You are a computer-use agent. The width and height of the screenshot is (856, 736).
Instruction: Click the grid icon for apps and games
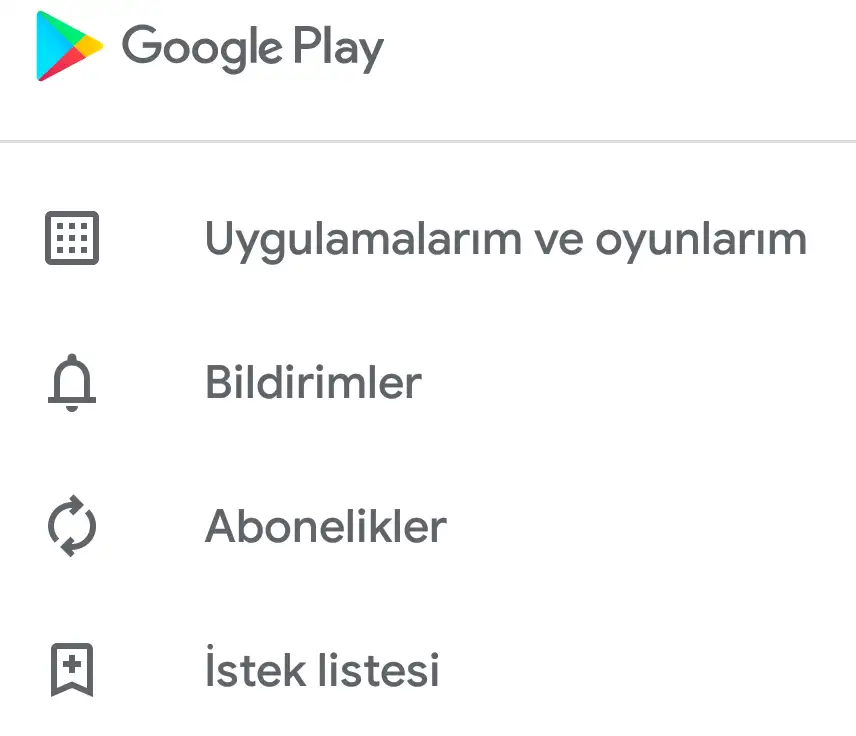[72, 238]
